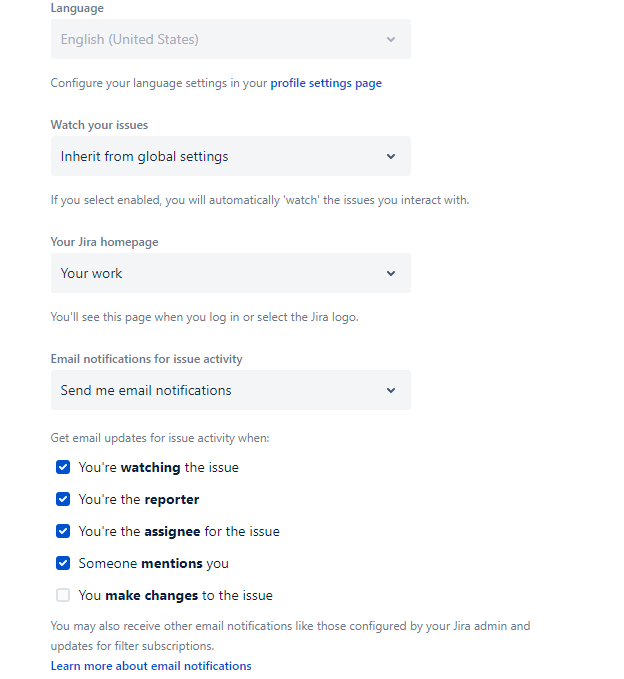Click chevron arrow in Jira homepage dropdown
Screen dimensions: 624x679
tap(391, 273)
